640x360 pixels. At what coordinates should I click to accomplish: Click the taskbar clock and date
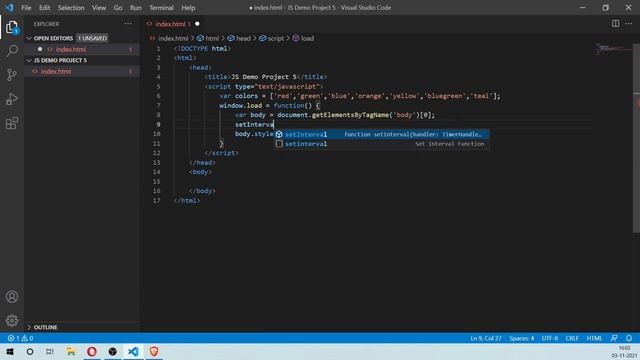(624, 351)
